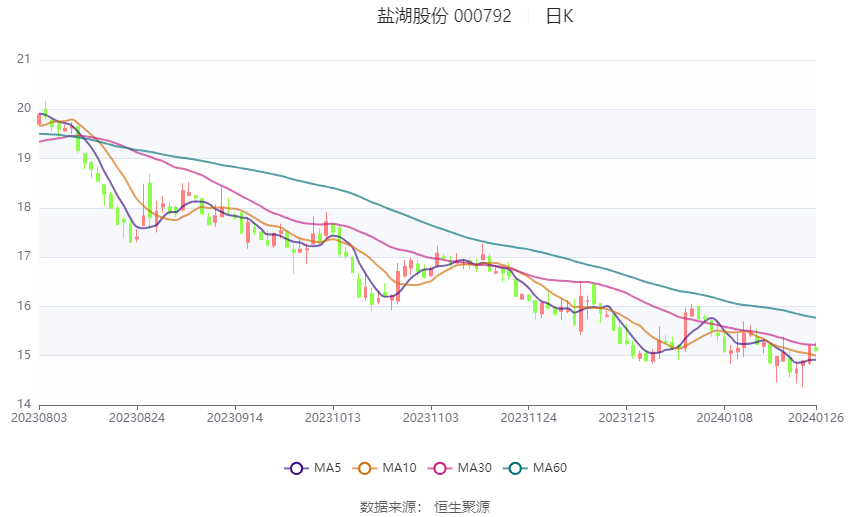850x517 pixels.
Task: Click the chart title 盐湖股份 000792
Action: point(444,16)
